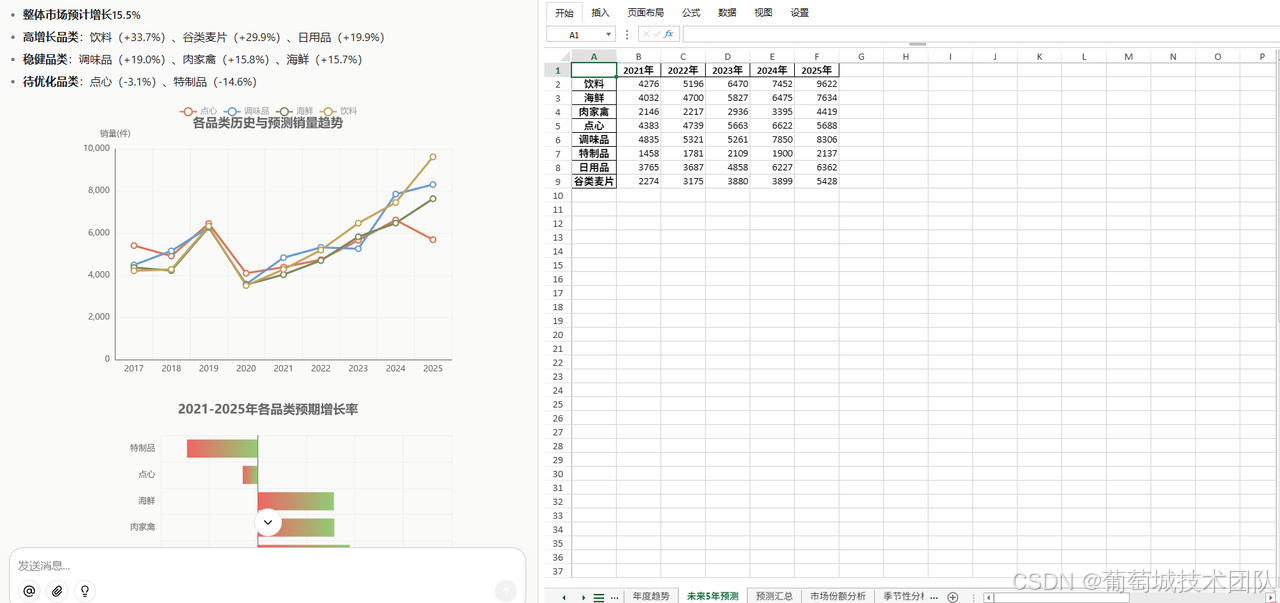
Task: Switch to the 市场份额分析 sheet tab
Action: (838, 596)
